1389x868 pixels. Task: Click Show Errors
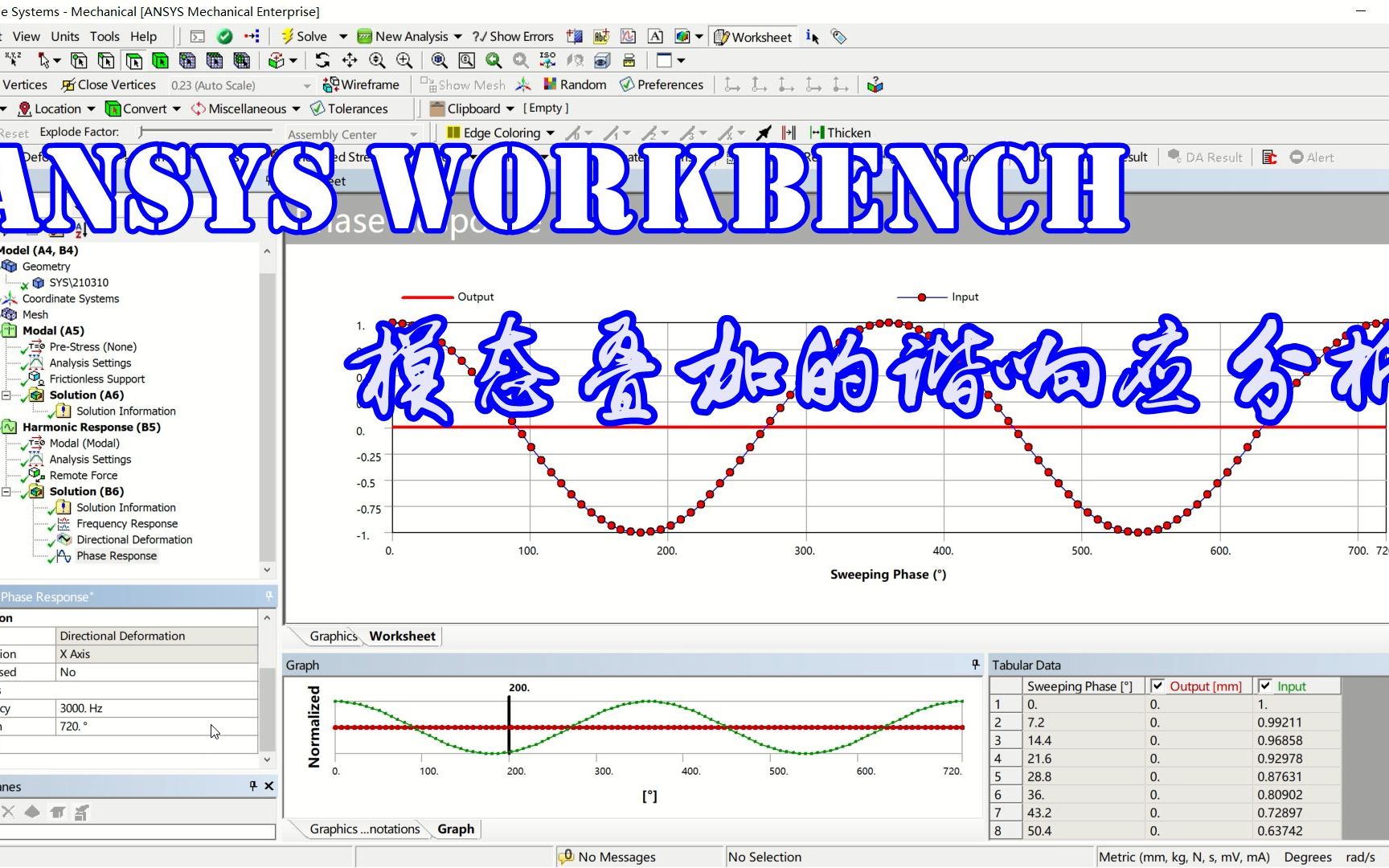coord(514,36)
